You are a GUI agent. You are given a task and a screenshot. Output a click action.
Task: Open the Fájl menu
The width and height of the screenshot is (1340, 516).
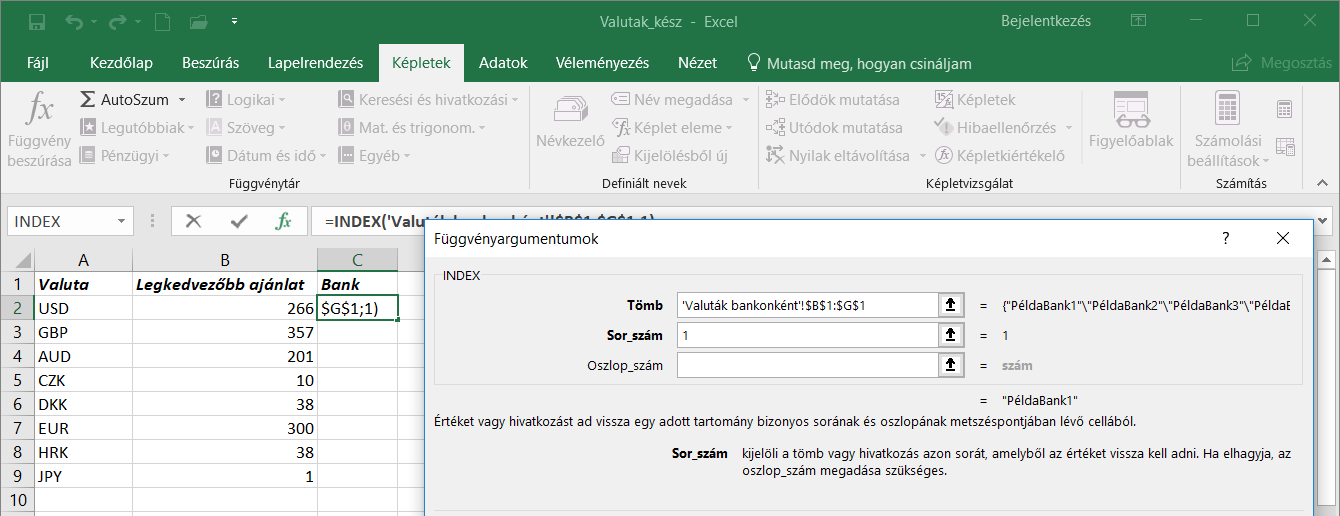pyautogui.click(x=38, y=63)
